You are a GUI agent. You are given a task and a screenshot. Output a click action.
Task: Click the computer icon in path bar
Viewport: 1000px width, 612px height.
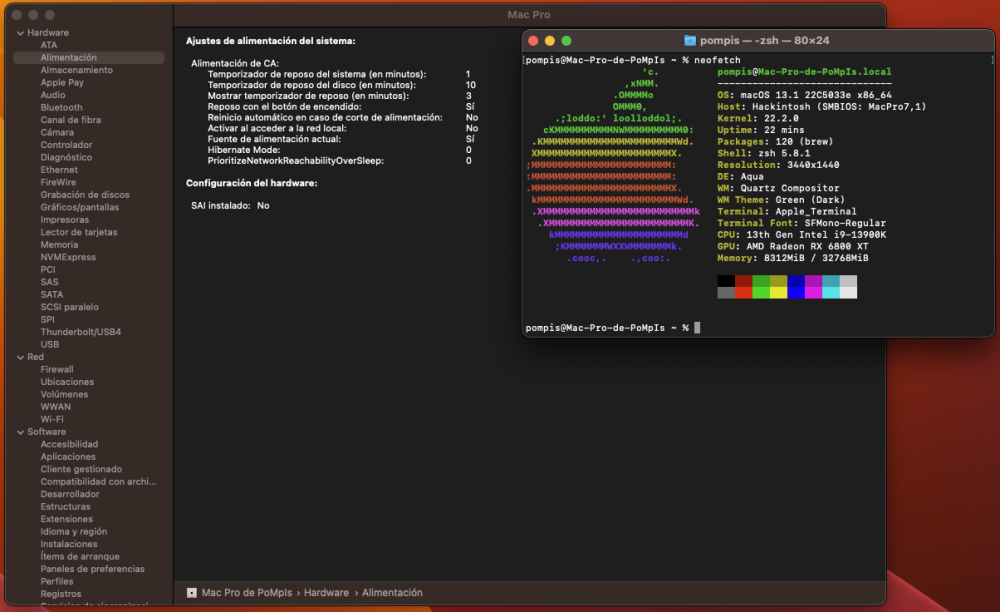point(191,593)
